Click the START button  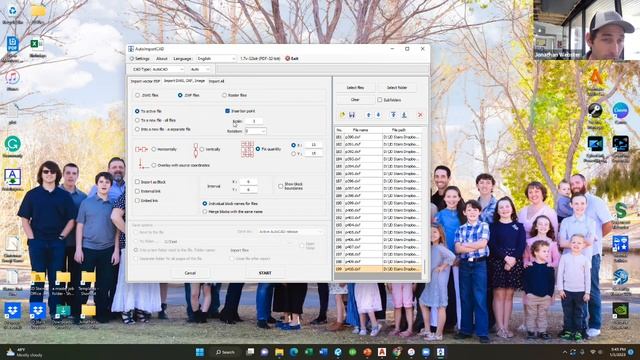[265, 273]
